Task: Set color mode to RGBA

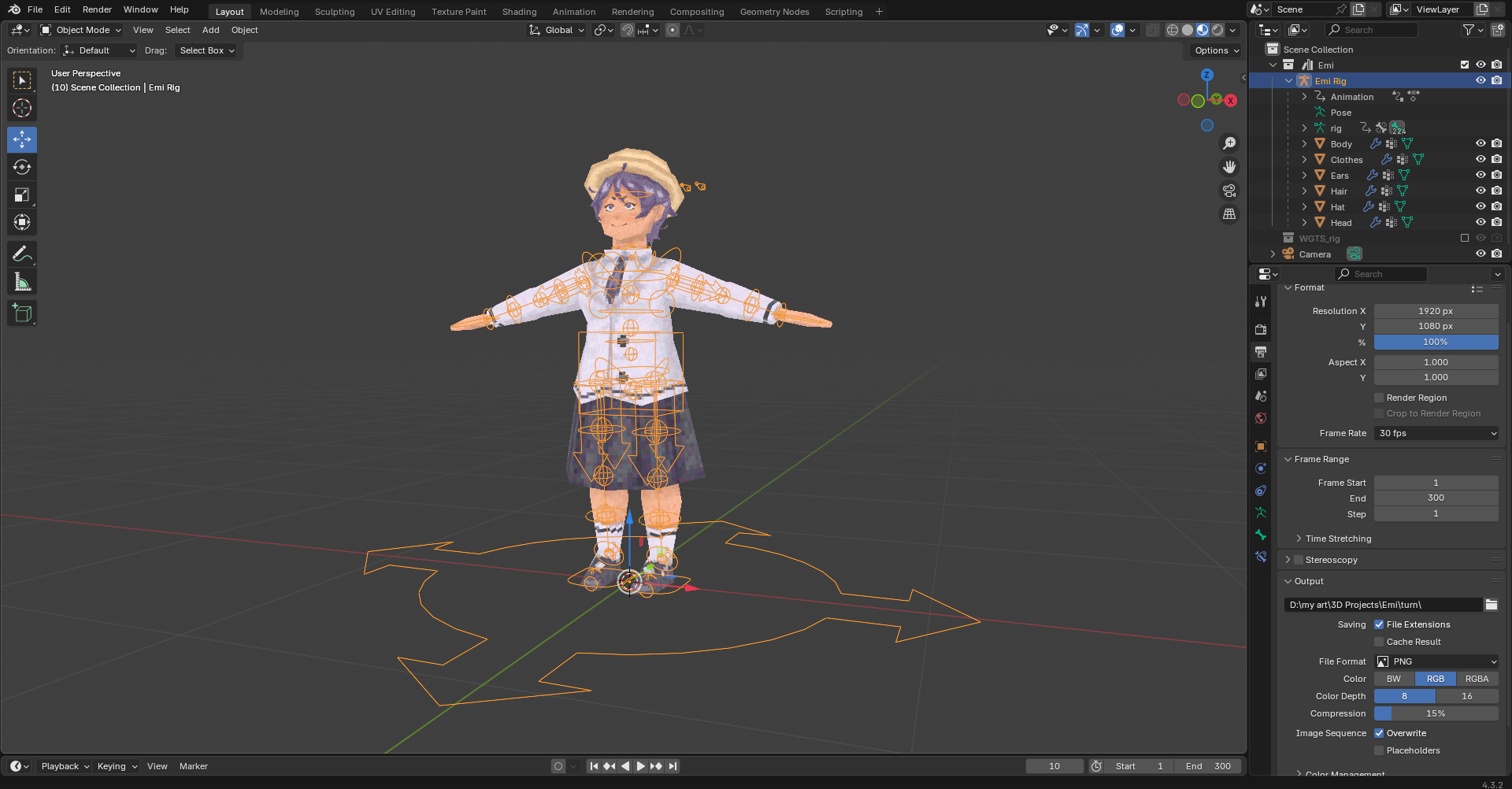Action: pos(1477,679)
